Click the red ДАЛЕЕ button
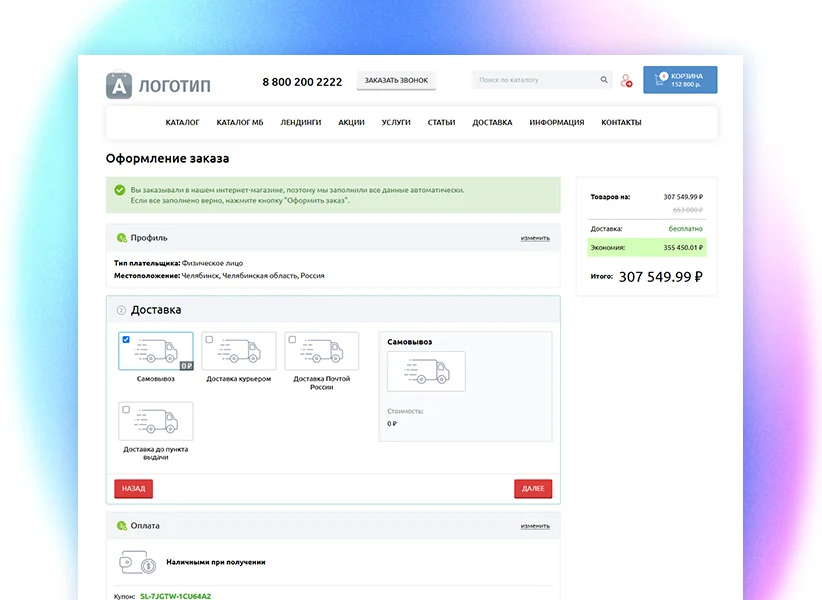822x600 pixels. (533, 488)
